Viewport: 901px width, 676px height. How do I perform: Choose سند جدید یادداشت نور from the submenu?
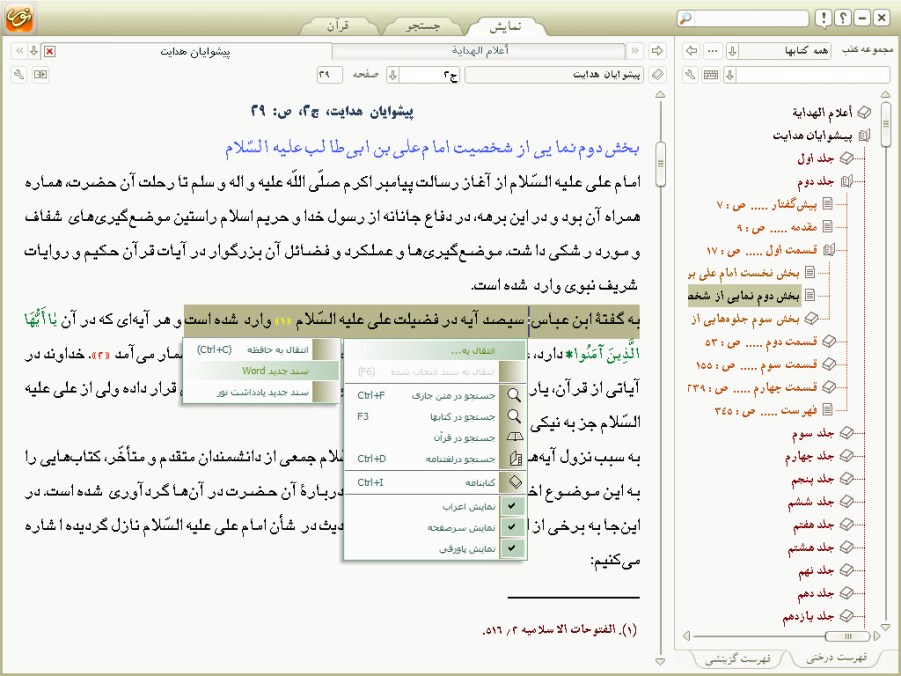point(261,392)
